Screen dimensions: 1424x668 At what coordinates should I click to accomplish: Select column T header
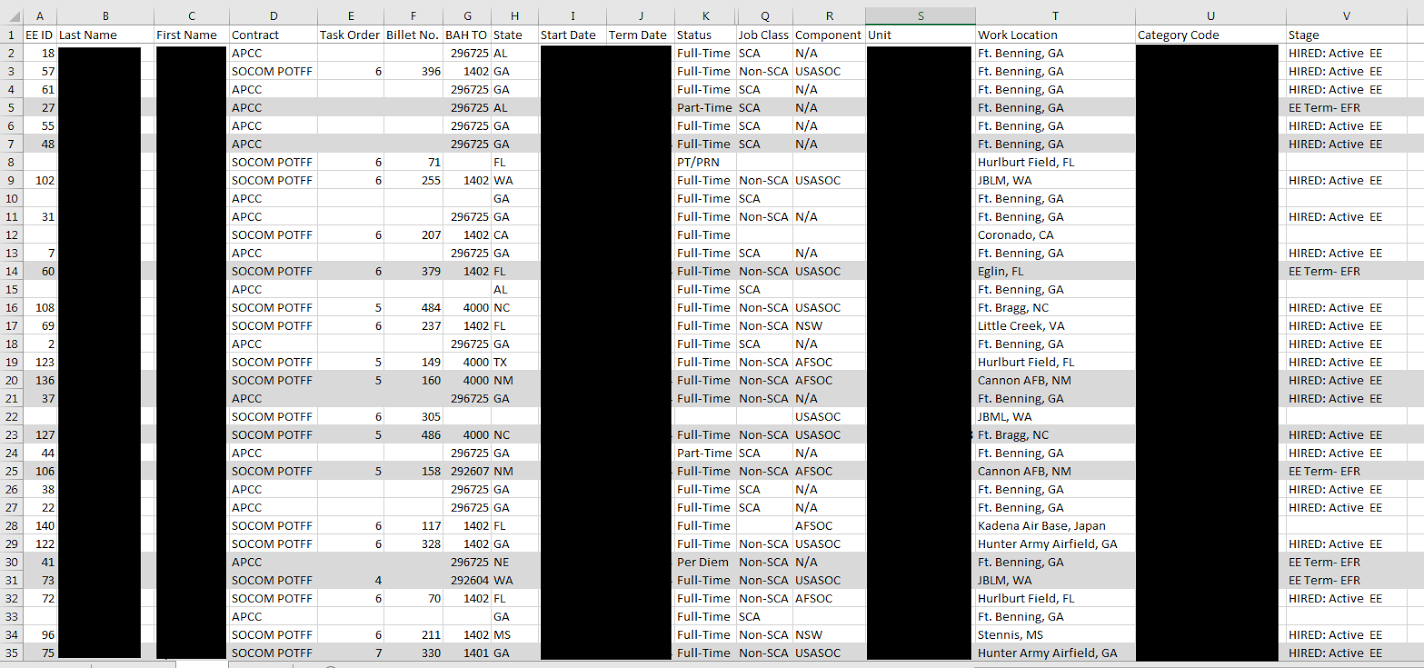1055,16
